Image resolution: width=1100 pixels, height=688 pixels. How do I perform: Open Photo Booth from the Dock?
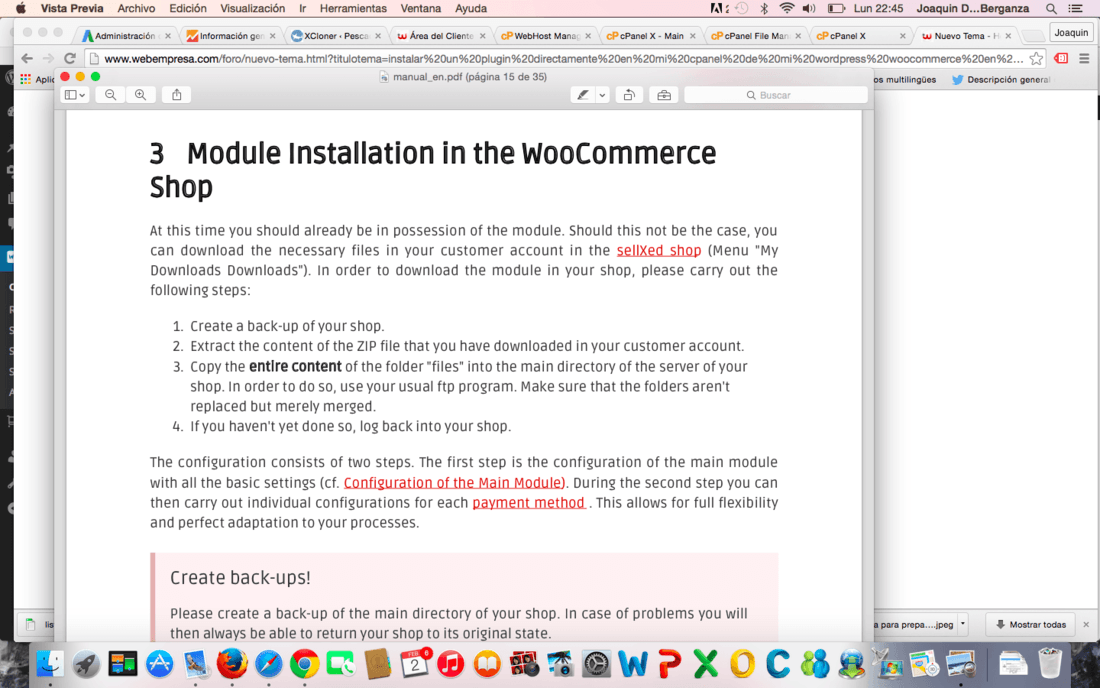[x=523, y=663]
